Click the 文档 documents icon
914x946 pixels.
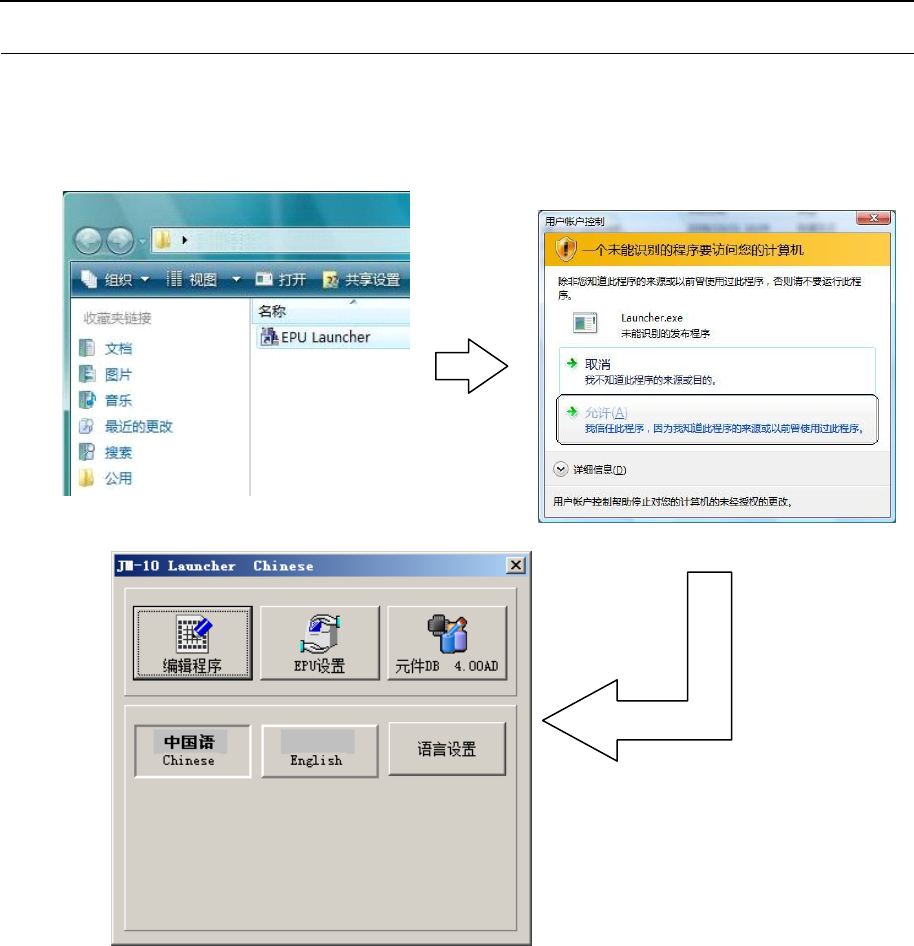coord(87,348)
